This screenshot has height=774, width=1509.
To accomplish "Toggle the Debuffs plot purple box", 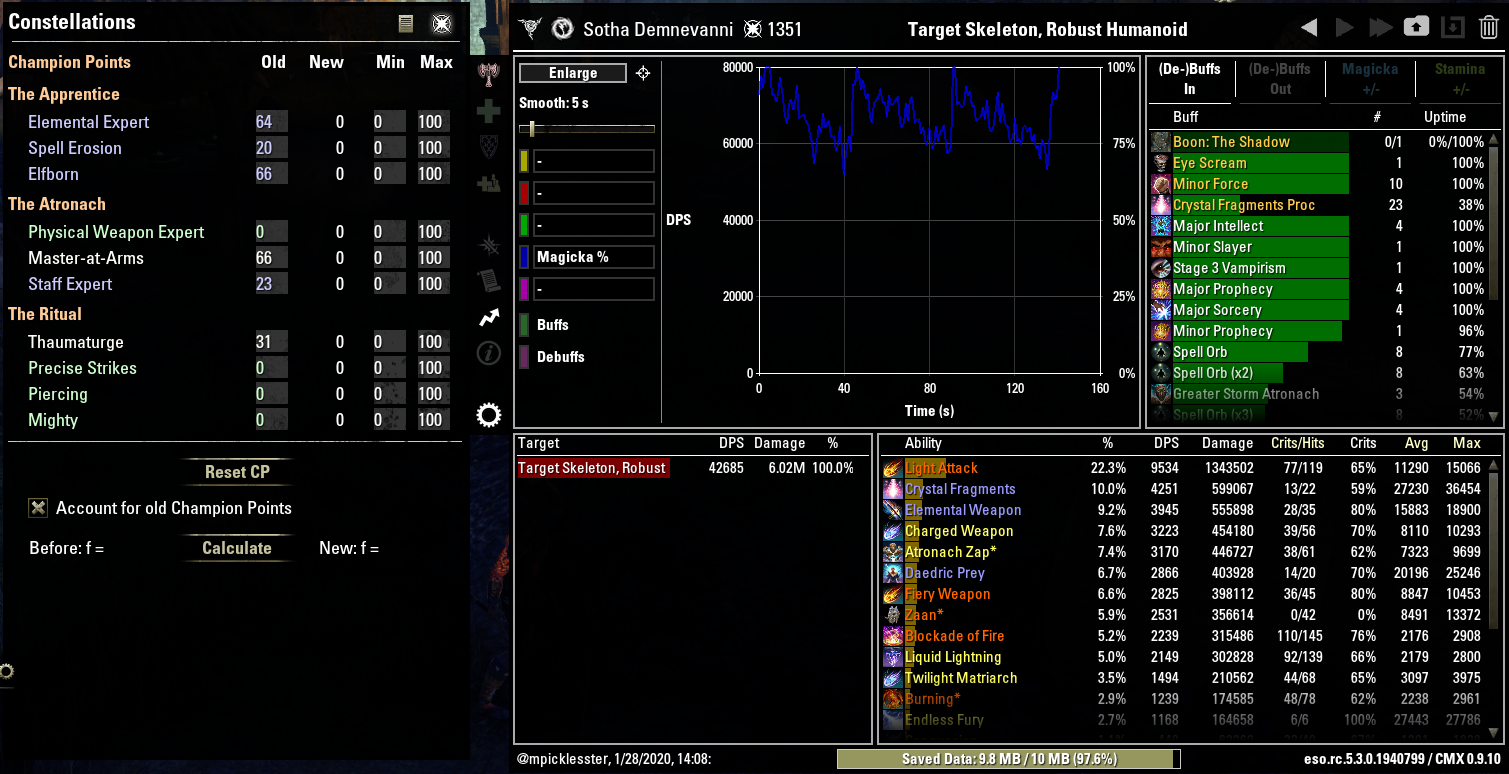I will [x=525, y=357].
